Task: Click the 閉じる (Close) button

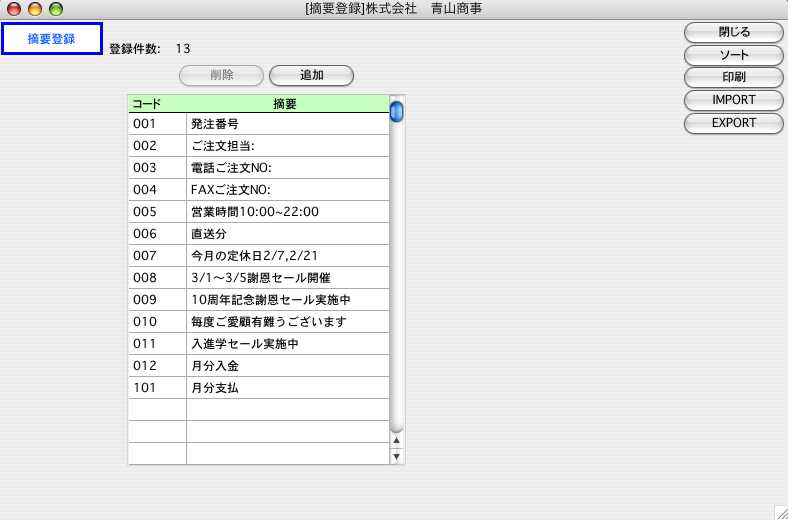Action: tap(733, 32)
